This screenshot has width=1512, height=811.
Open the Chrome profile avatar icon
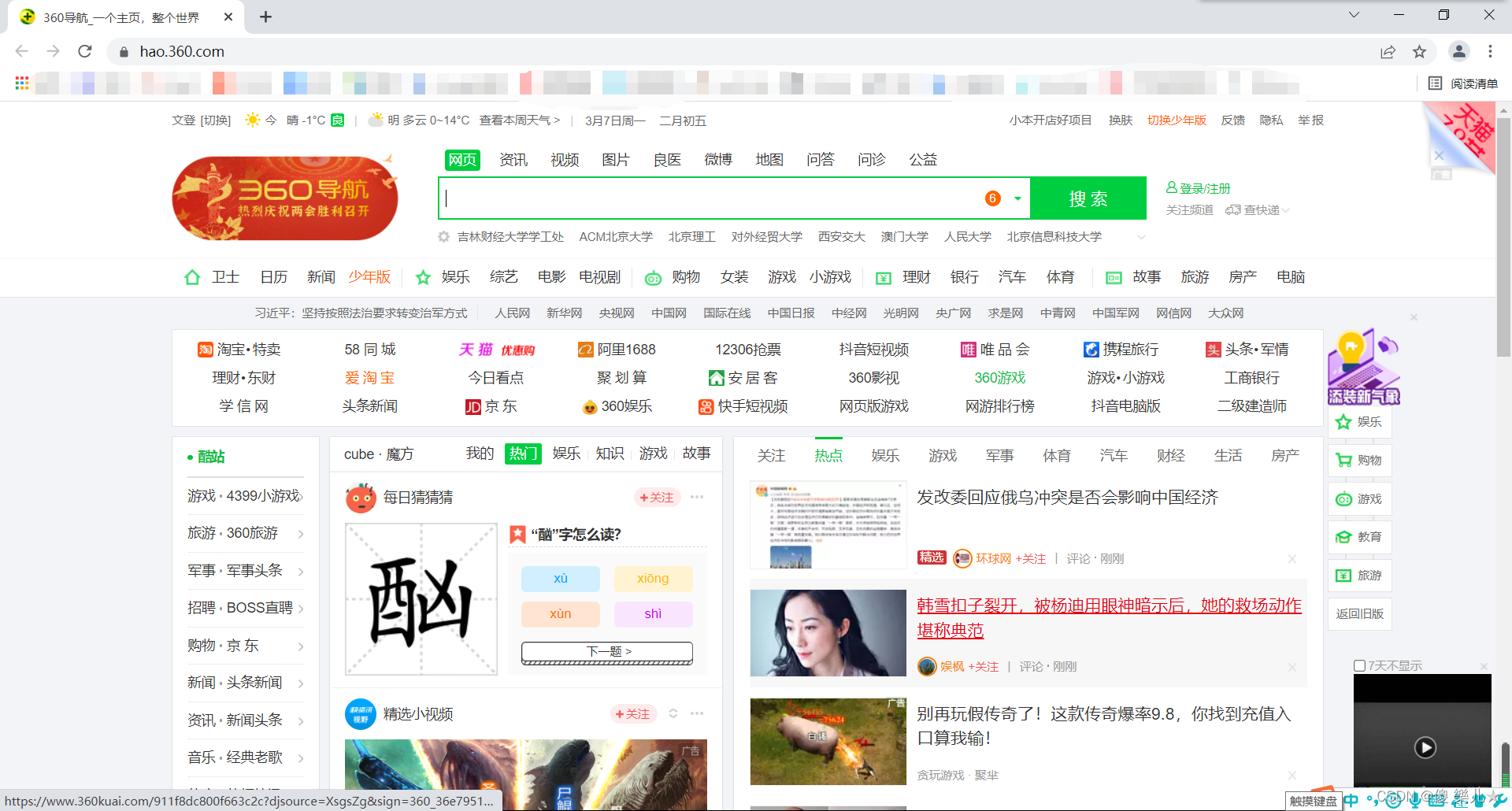[x=1458, y=51]
